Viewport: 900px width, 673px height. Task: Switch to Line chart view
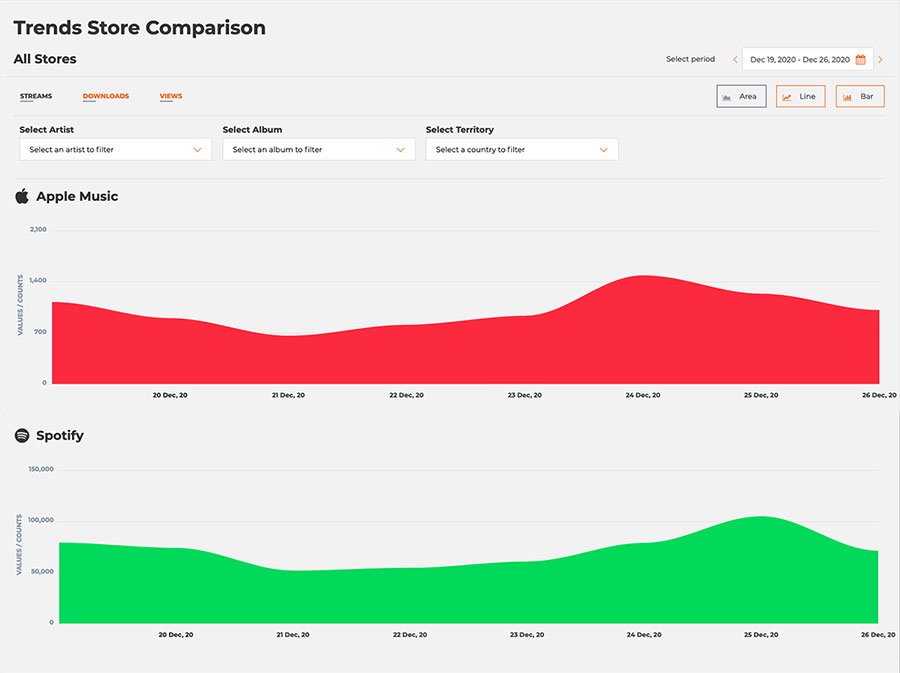point(800,97)
